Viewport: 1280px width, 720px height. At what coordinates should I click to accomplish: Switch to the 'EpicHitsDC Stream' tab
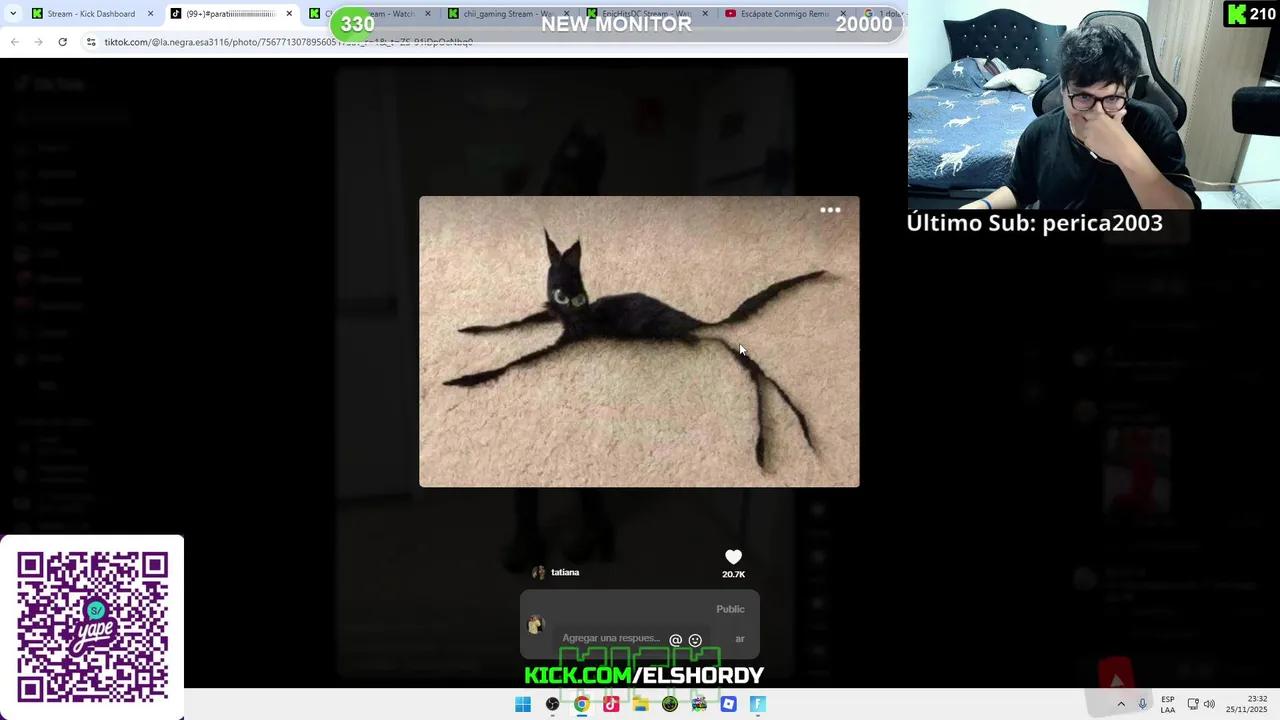coord(644,14)
